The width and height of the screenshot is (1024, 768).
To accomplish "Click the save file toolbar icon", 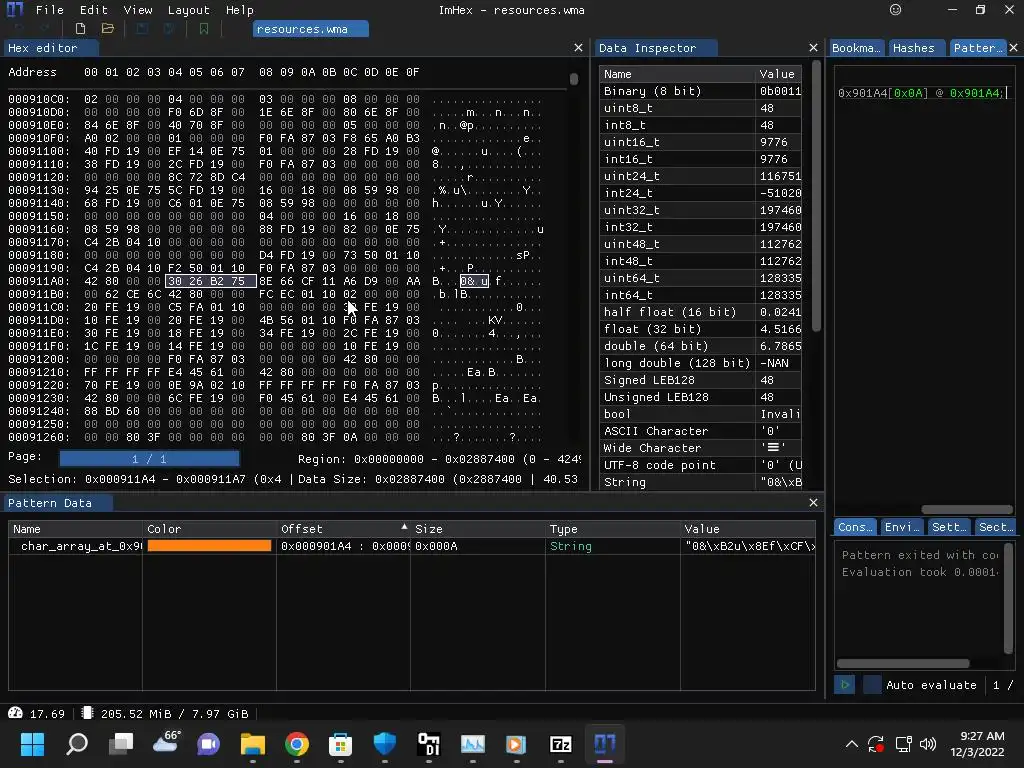I will click(142, 29).
